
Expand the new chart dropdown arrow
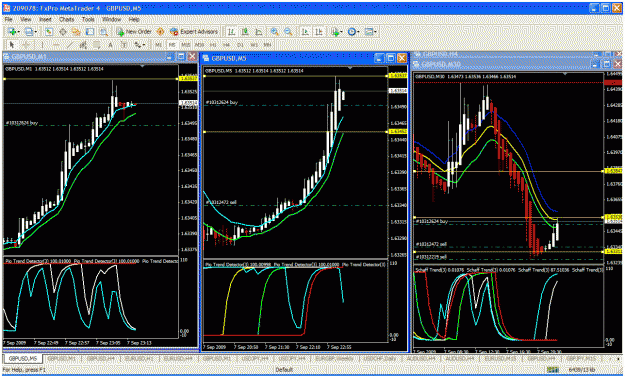coord(19,32)
